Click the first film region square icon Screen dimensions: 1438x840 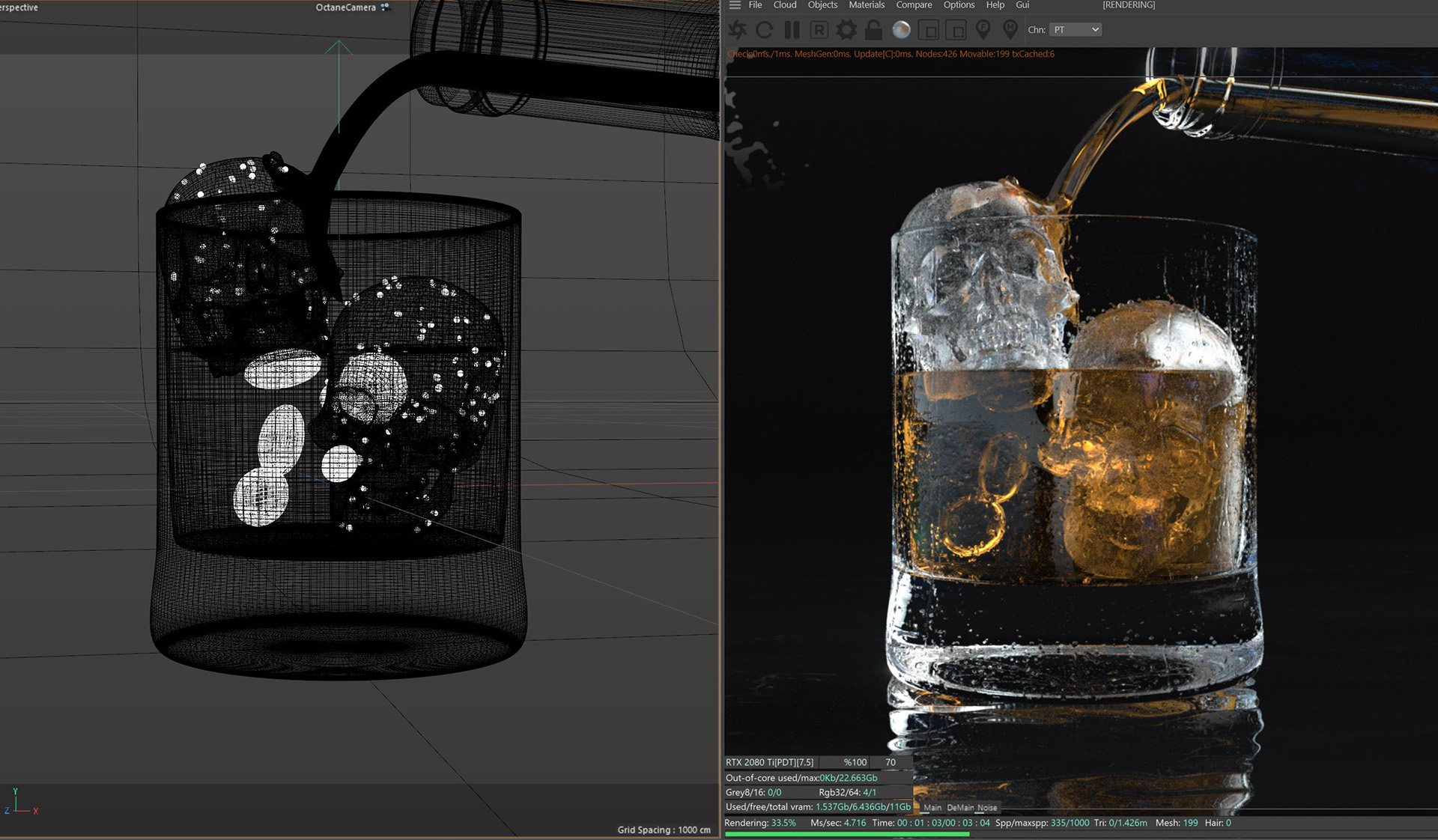(x=929, y=30)
